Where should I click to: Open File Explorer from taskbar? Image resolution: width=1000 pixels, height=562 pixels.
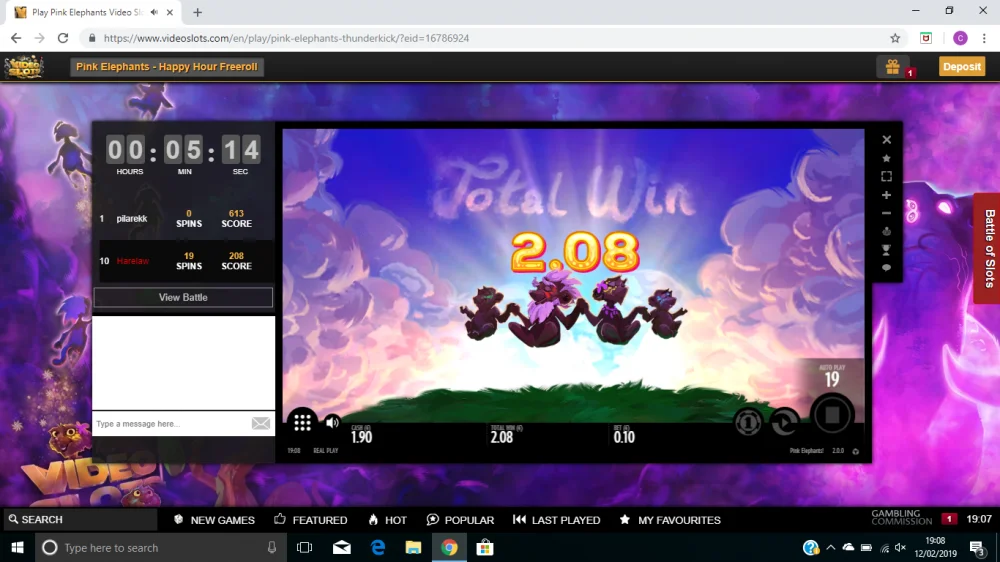413,547
